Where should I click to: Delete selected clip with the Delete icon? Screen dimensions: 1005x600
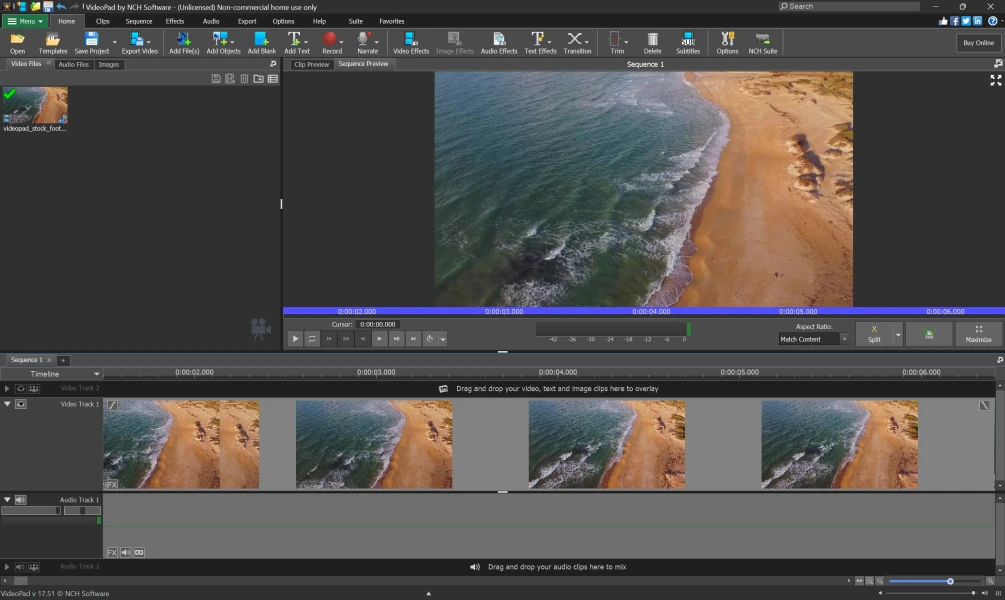pos(652,42)
